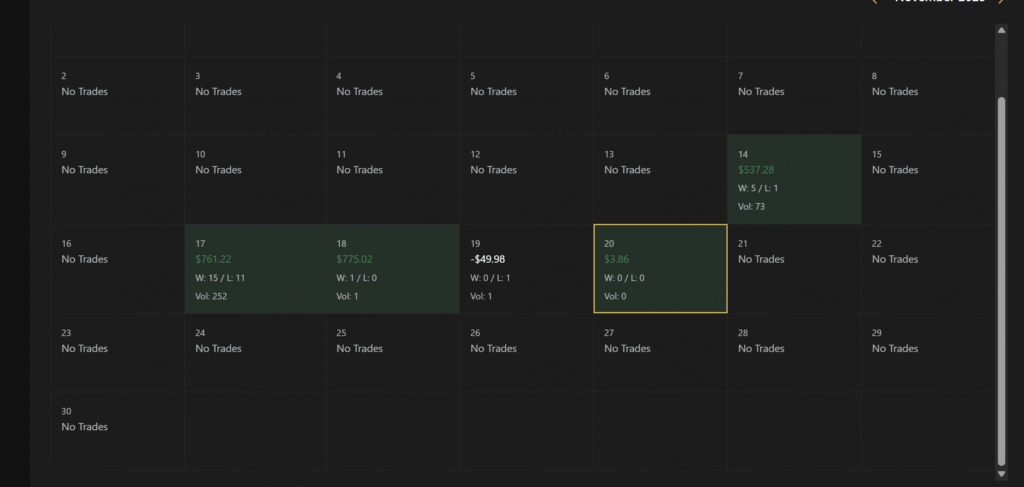This screenshot has height=487, width=1024.
Task: Select day 21 with No Trades
Action: pos(794,269)
